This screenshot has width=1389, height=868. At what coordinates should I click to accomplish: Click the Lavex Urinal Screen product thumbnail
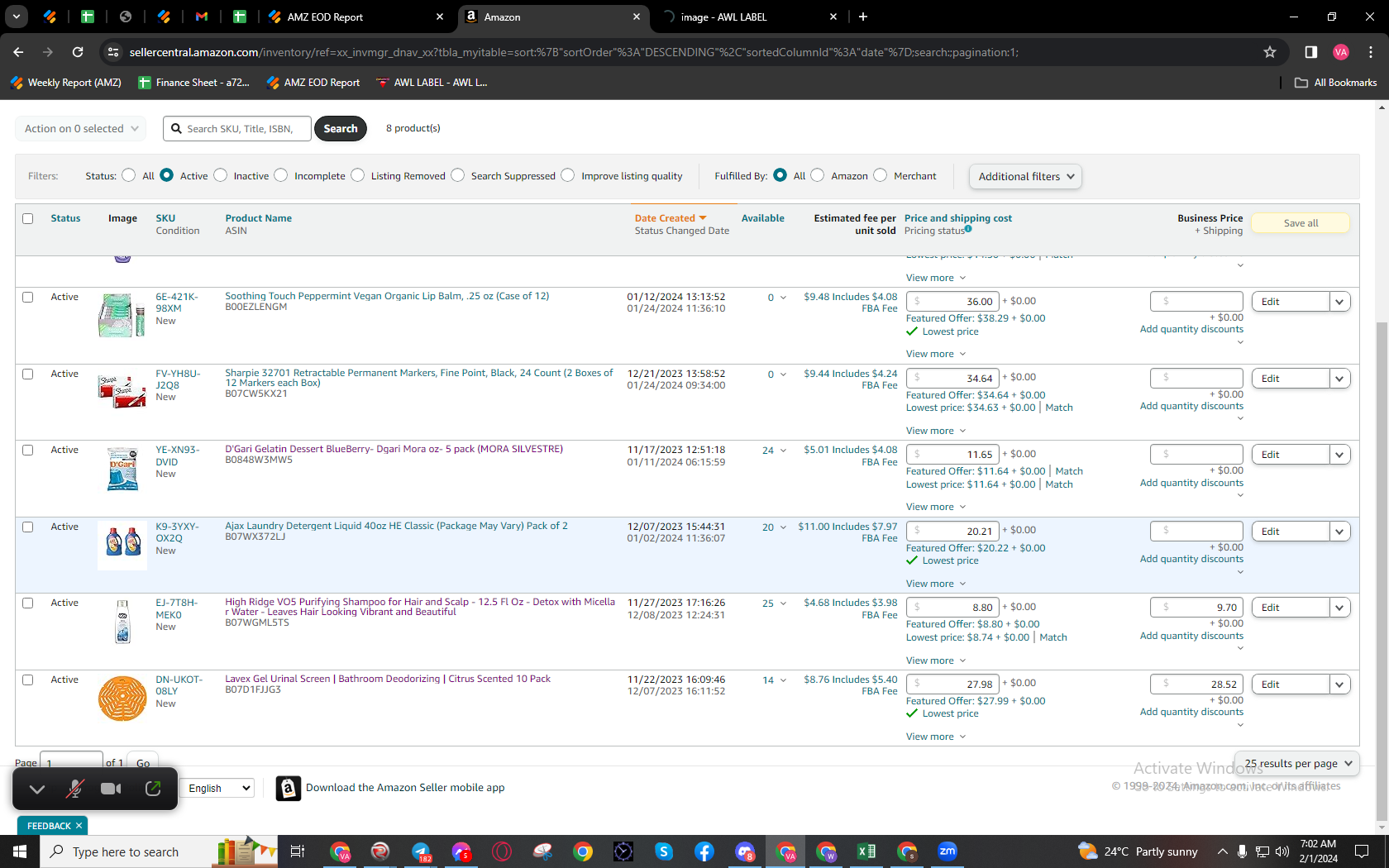[122, 699]
